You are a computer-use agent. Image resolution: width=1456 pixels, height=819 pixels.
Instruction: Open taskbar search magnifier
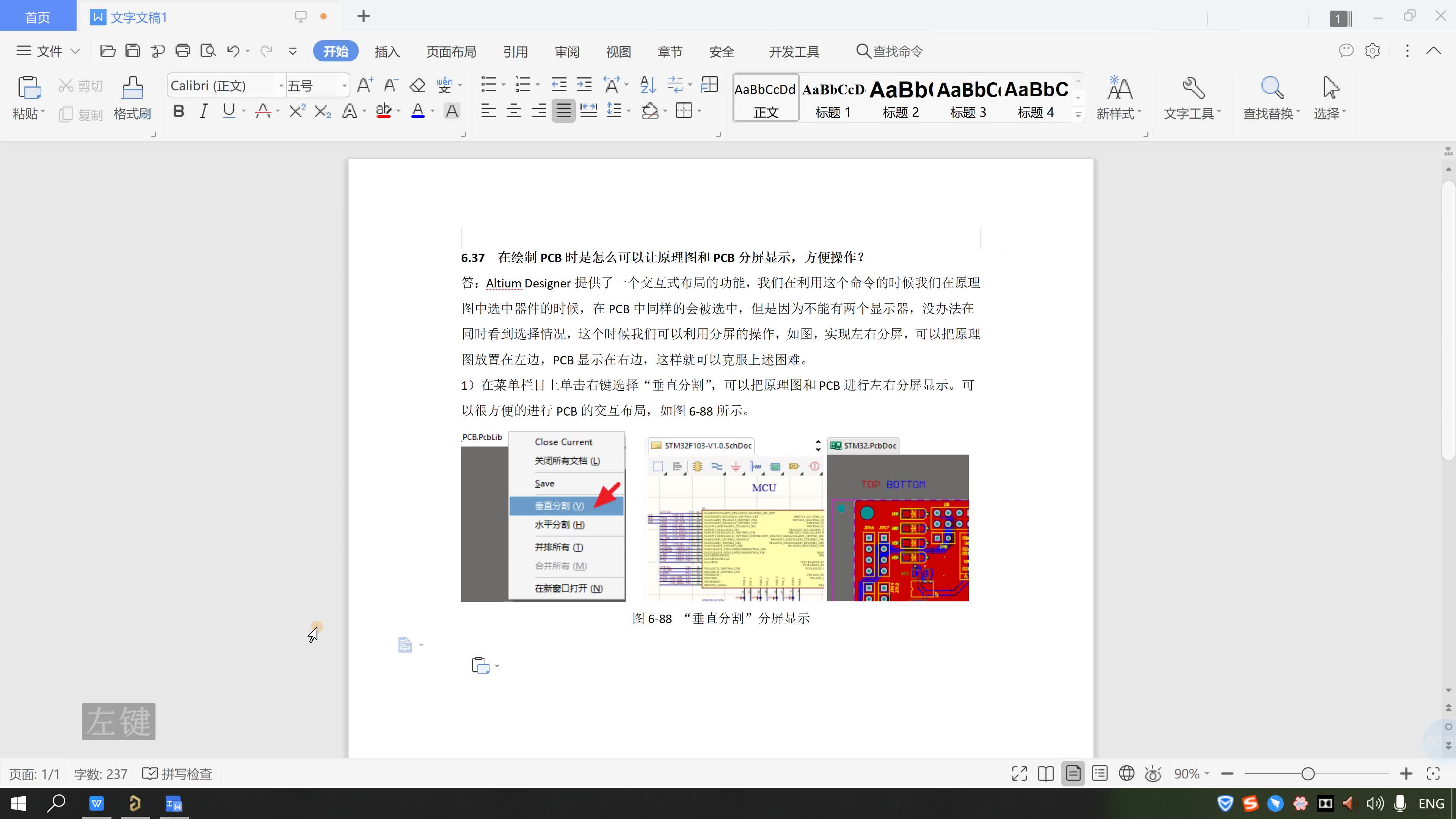pyautogui.click(x=56, y=803)
